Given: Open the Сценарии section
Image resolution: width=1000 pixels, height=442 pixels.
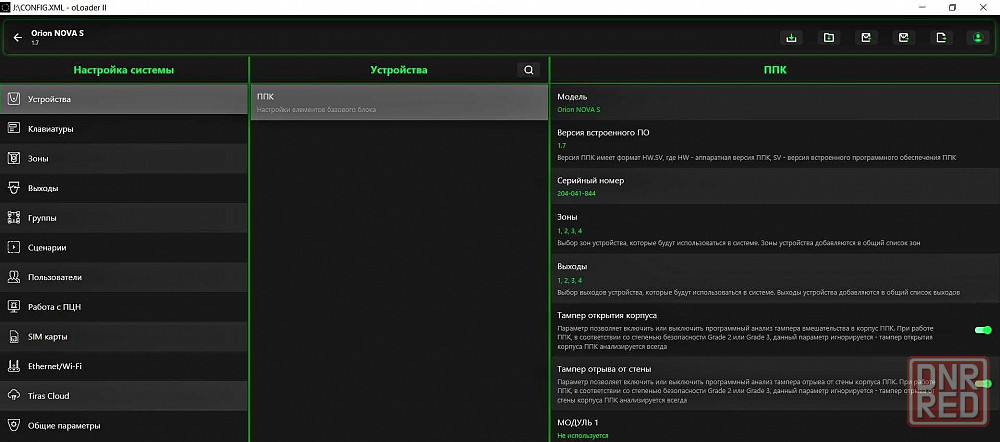Looking at the screenshot, I should click(124, 247).
